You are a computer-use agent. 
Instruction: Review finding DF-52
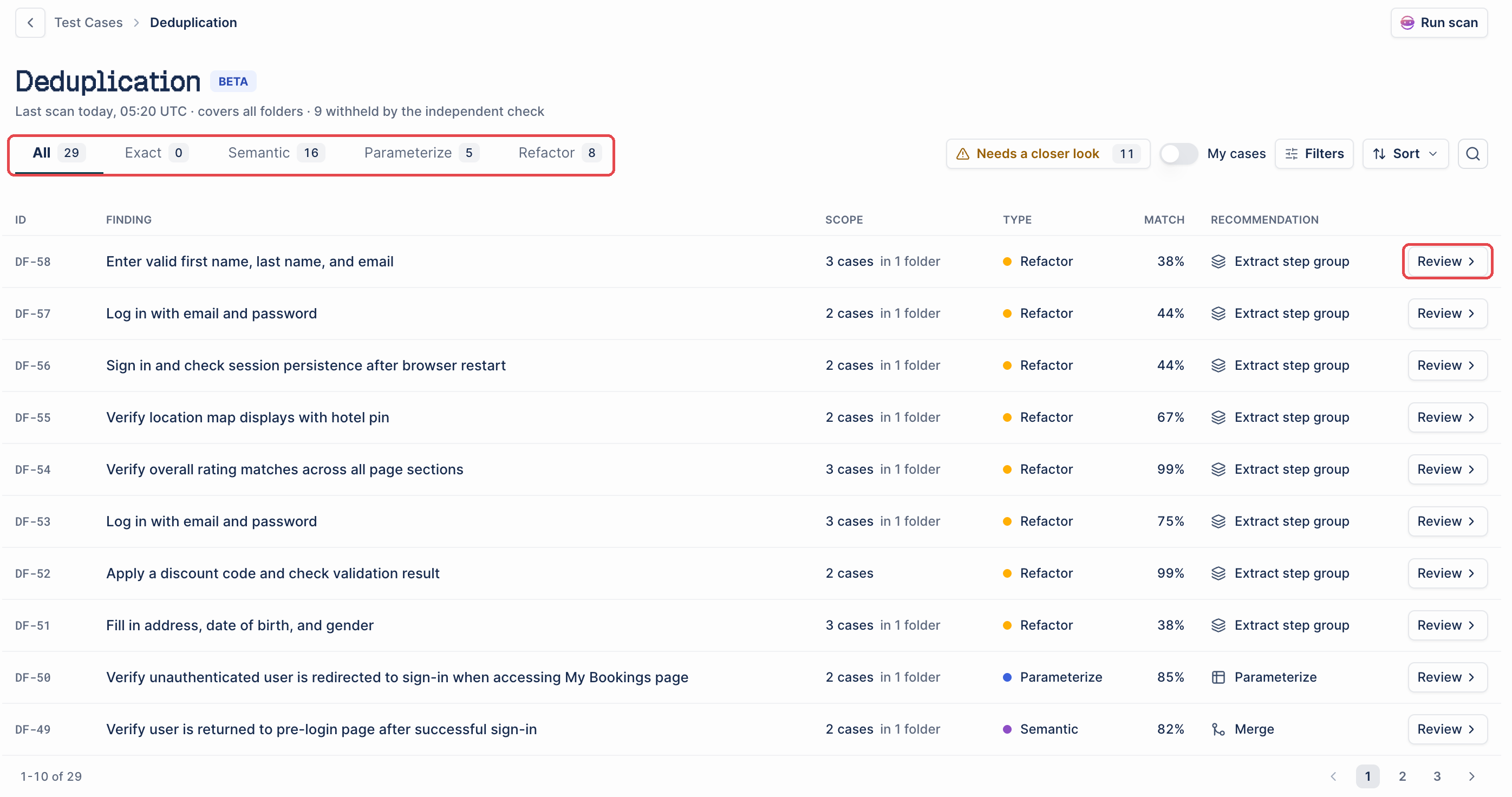1447,573
